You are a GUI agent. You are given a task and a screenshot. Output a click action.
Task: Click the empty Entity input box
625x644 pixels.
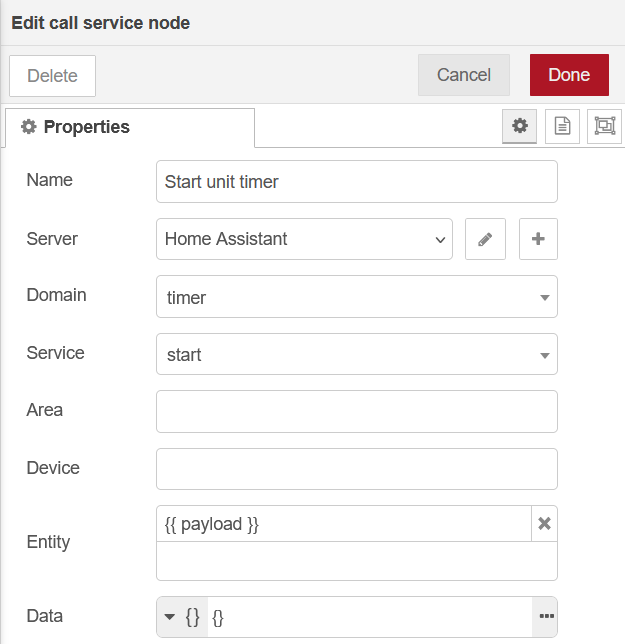356,561
